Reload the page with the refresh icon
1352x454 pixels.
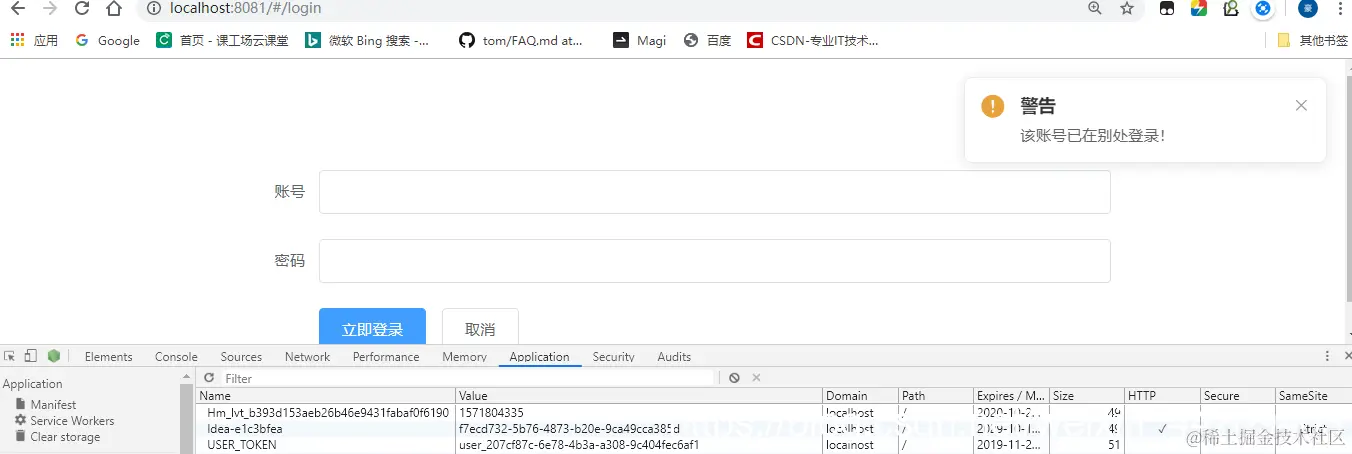click(82, 9)
